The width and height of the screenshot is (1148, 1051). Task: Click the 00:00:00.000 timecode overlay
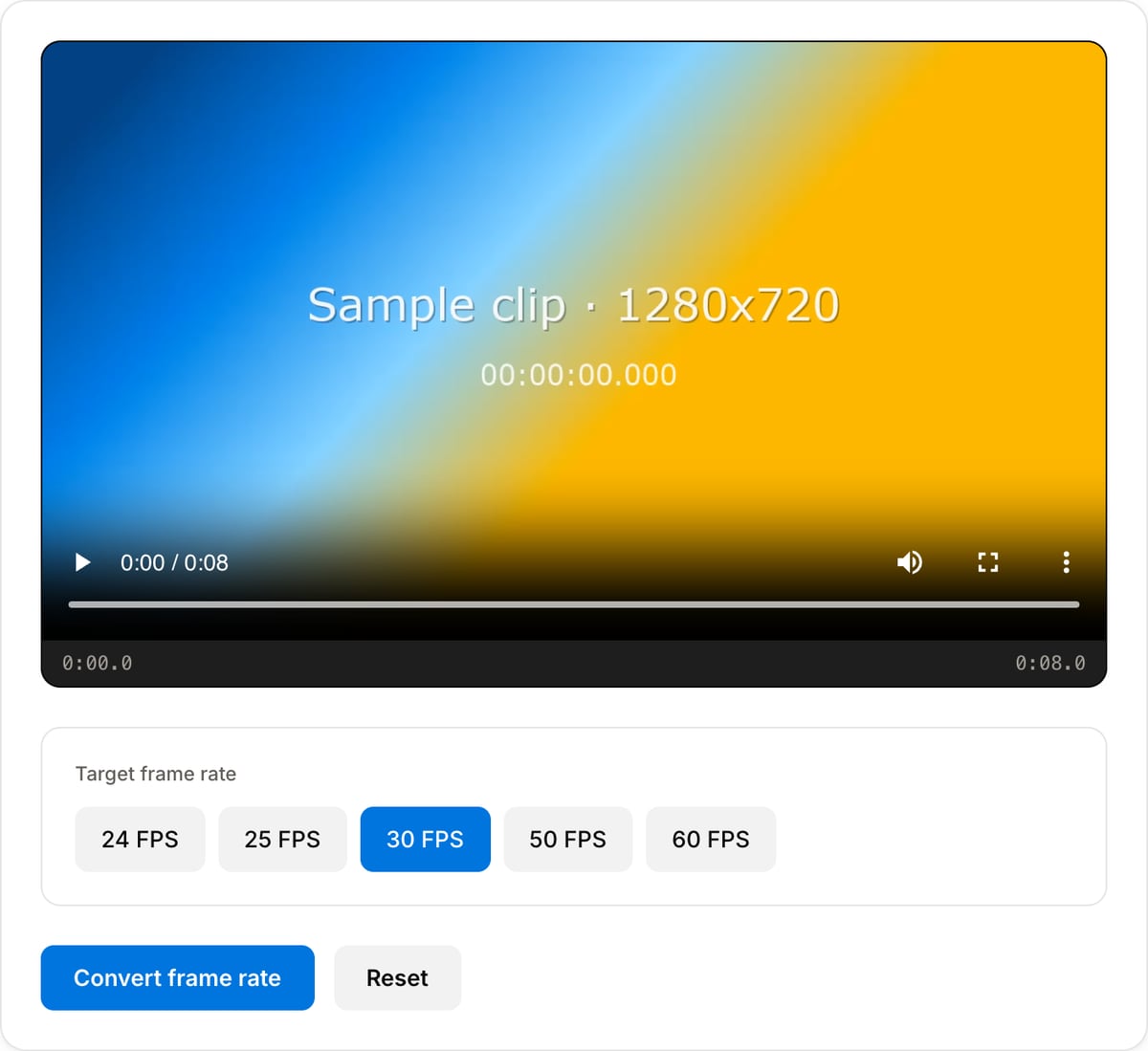coord(579,375)
